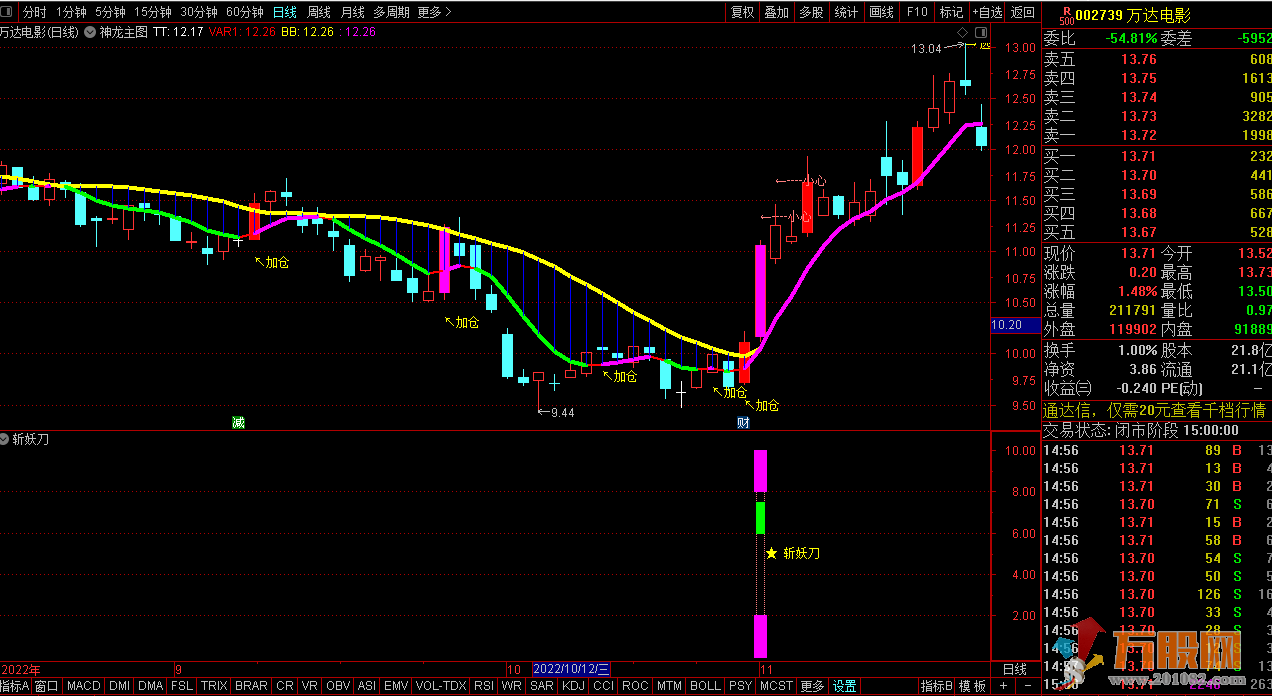Click the 标记 mark button

click(951, 12)
